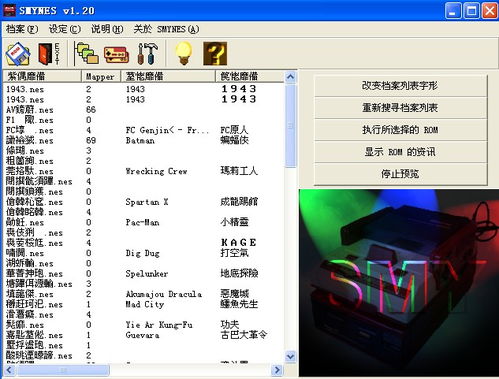Click the light bulb tips icon

tap(184, 53)
